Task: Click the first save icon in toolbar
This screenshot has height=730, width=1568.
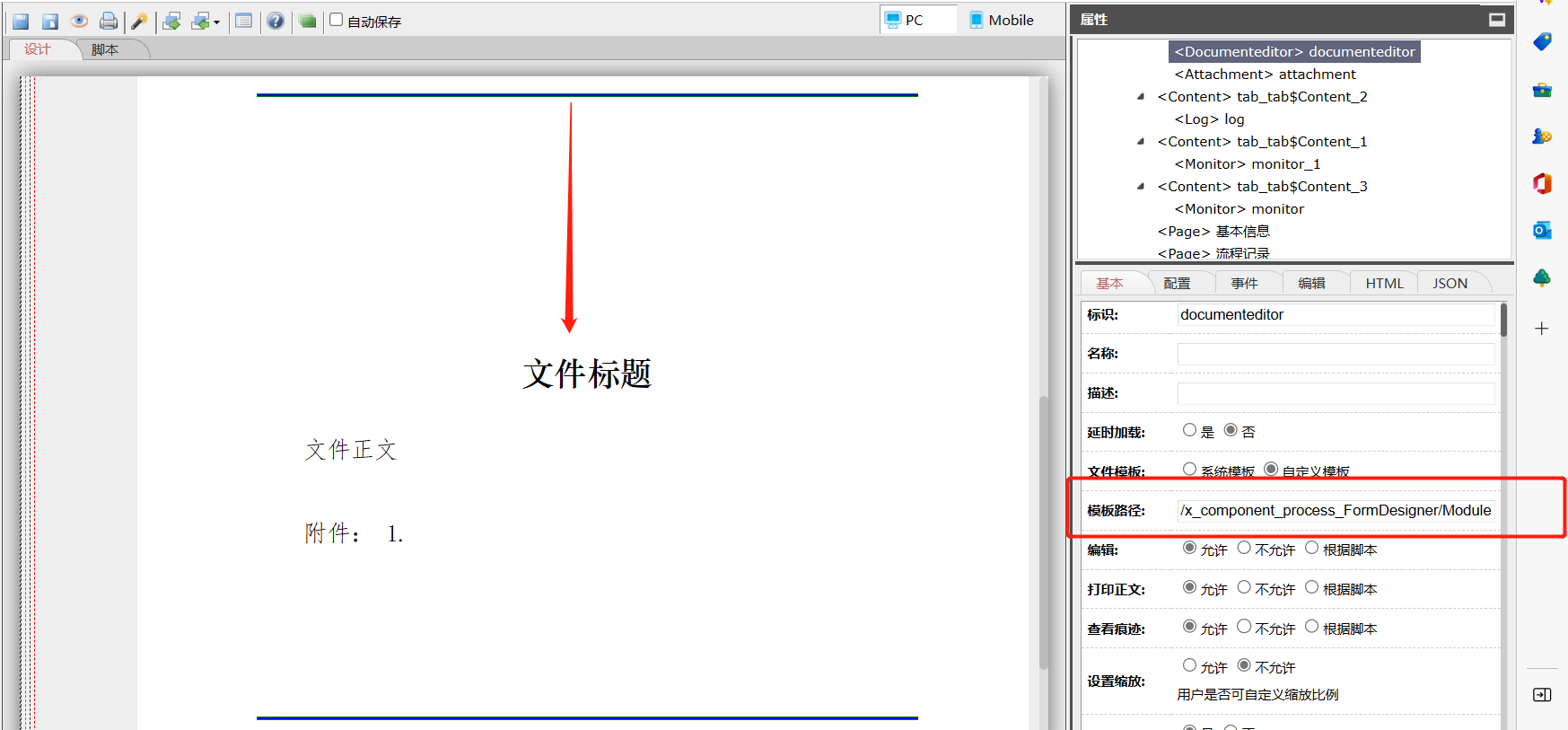Action: coord(21,21)
